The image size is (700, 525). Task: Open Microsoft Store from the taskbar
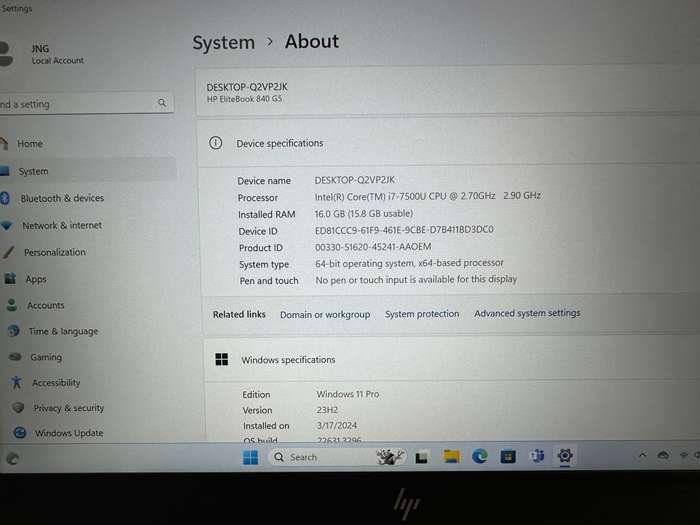pyautogui.click(x=508, y=456)
